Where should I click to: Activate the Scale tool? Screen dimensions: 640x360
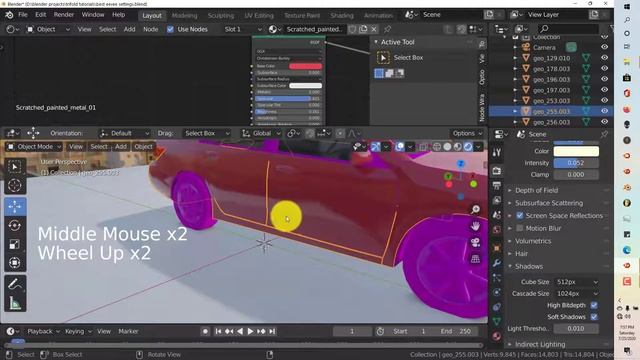coord(15,244)
